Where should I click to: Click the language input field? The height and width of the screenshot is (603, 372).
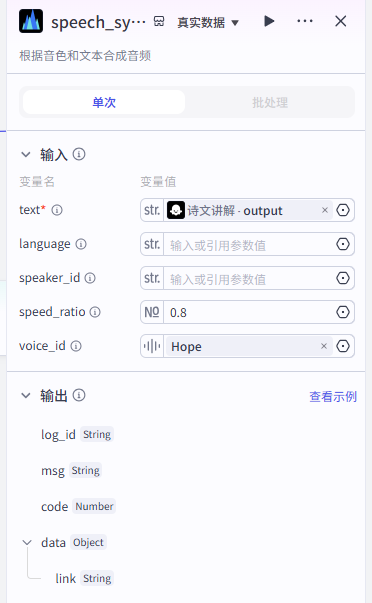click(x=249, y=244)
